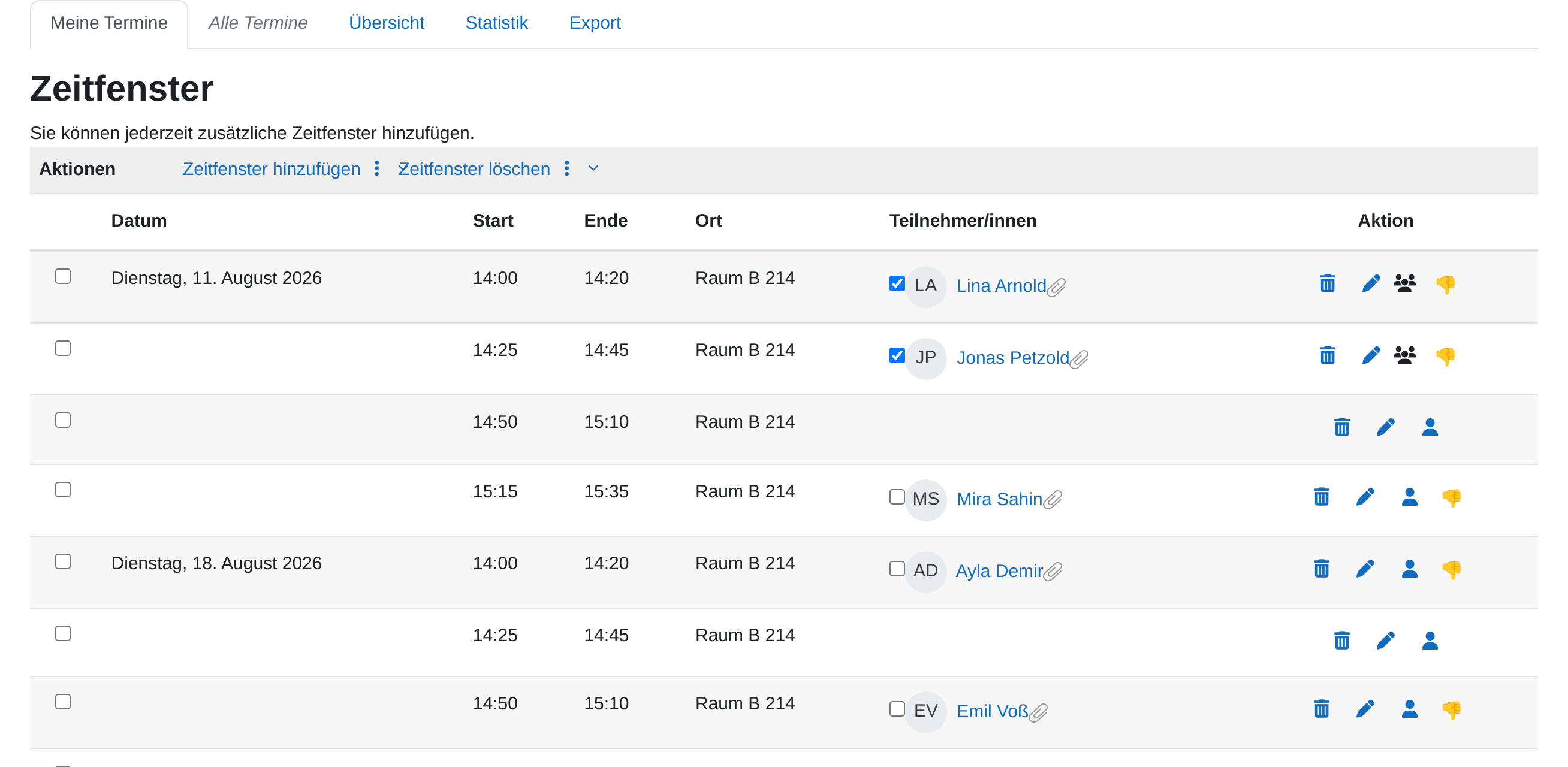Open the Zeitfenster hinzufügen options menu

[378, 168]
